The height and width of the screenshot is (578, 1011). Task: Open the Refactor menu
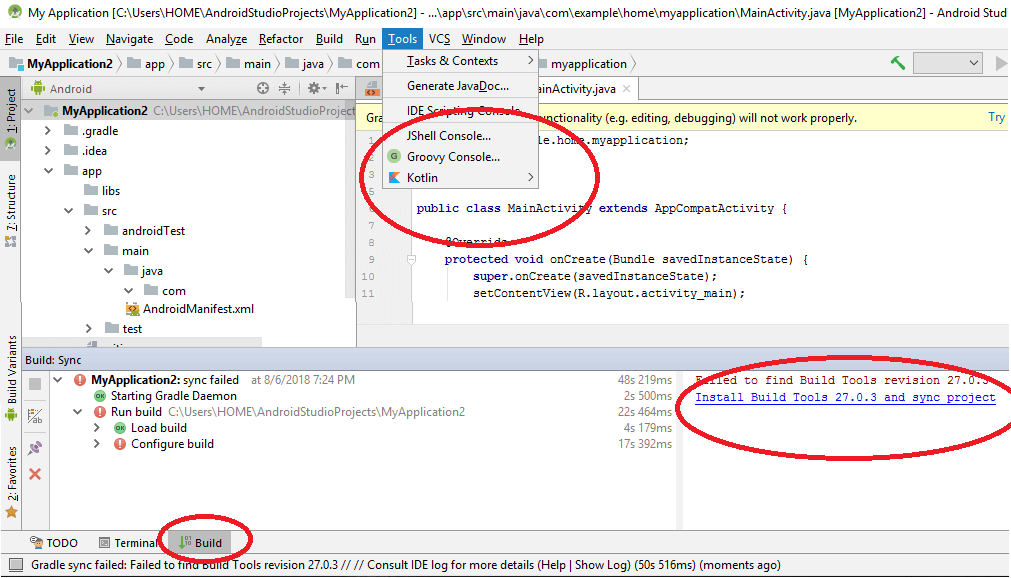coord(280,39)
